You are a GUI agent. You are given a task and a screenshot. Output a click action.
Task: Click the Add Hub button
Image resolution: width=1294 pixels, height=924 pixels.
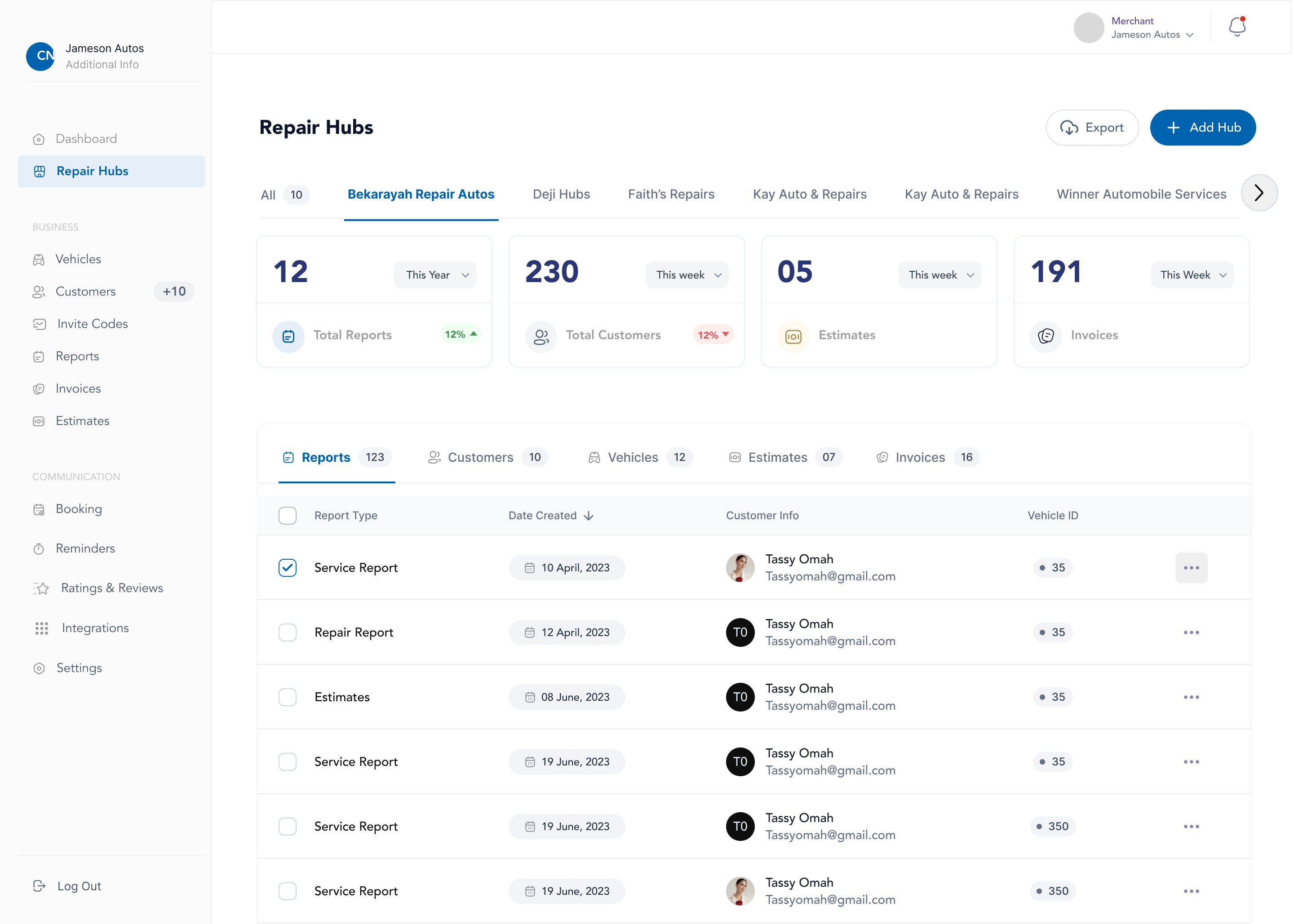pos(1202,128)
